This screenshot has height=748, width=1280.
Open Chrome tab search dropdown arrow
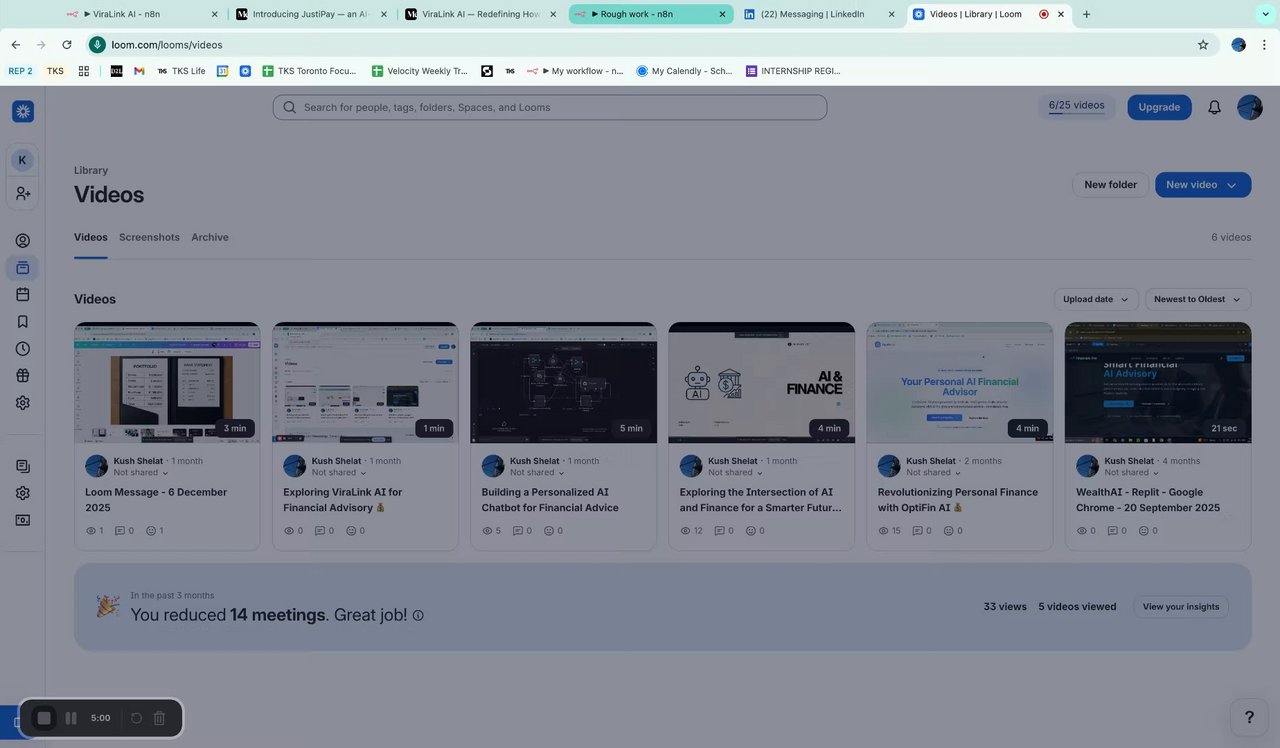click(x=1265, y=14)
